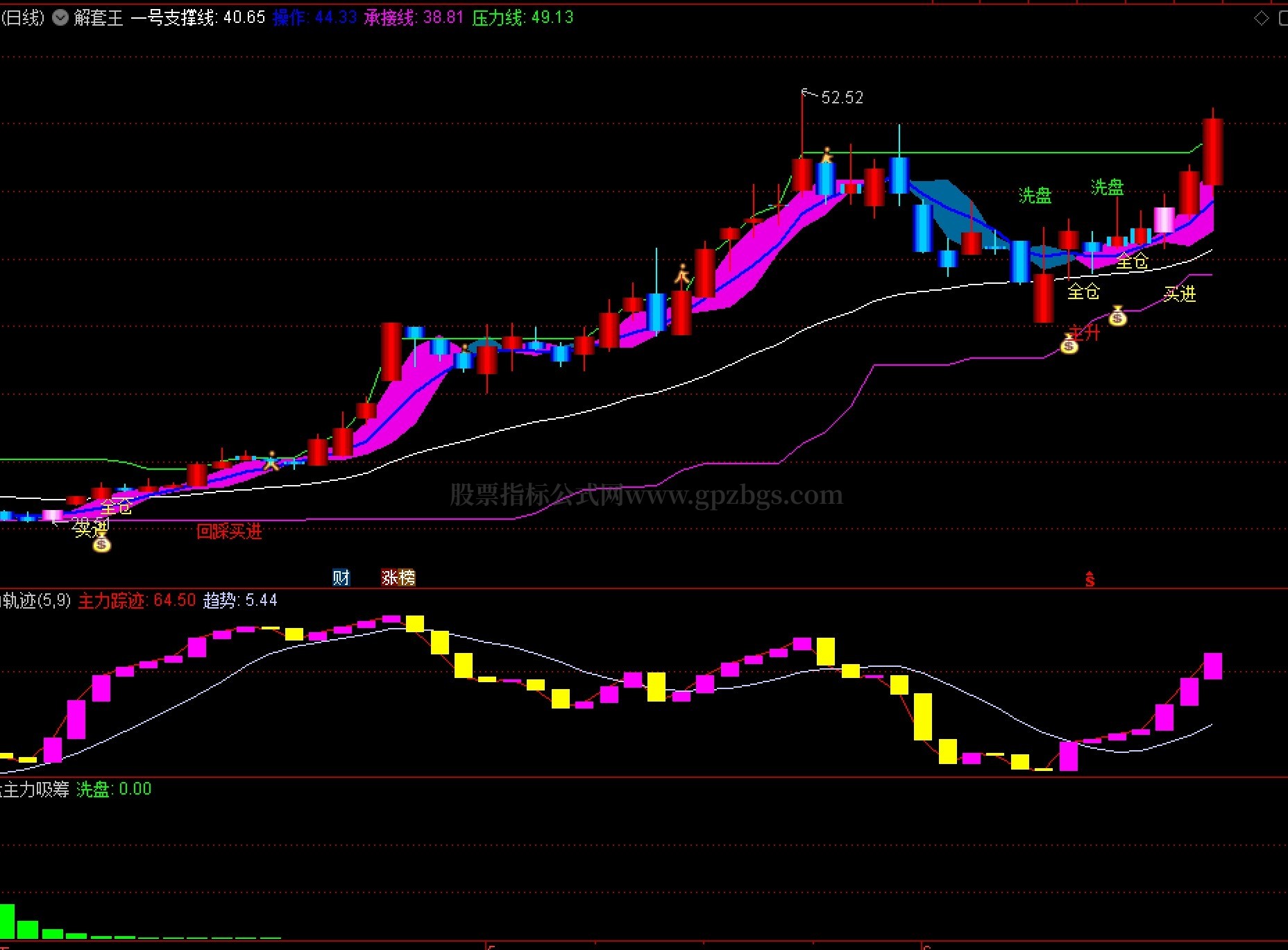Click the 解套王 indicator name

click(99, 18)
